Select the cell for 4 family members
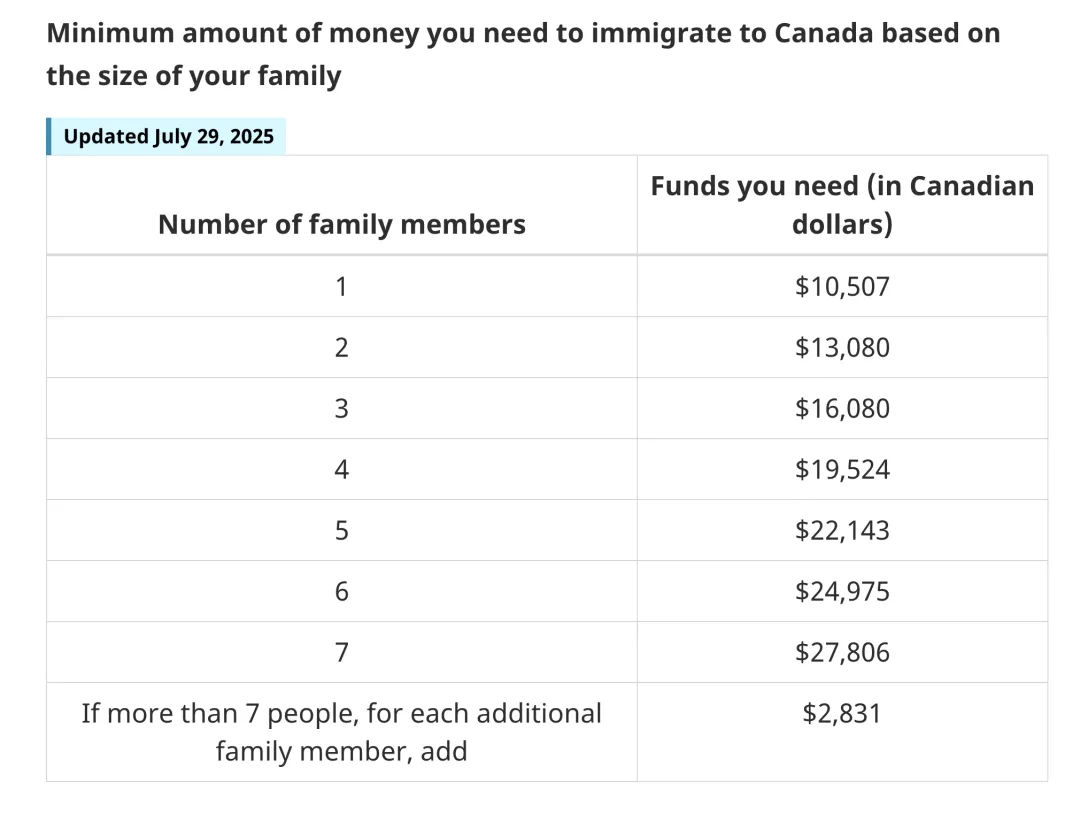The image size is (1080, 813). 341,470
